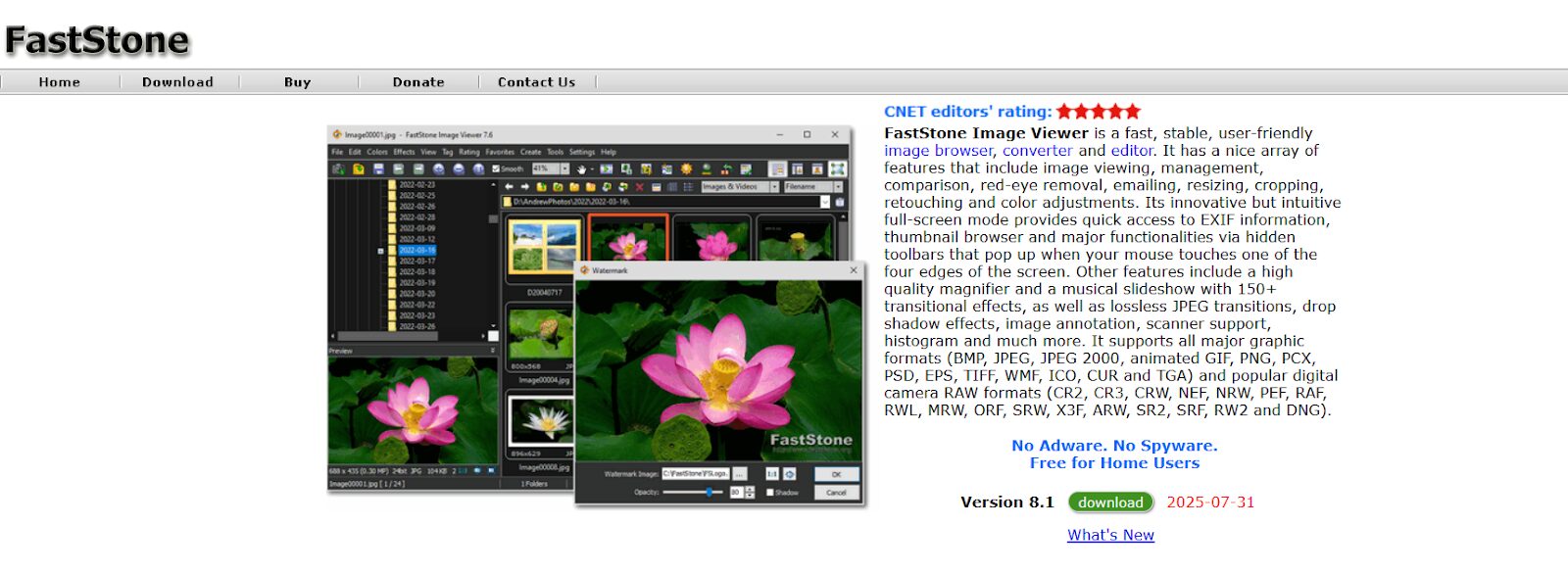The width and height of the screenshot is (1568, 574).
Task: Open the Images & Videos filter dropdown
Action: click(x=774, y=187)
